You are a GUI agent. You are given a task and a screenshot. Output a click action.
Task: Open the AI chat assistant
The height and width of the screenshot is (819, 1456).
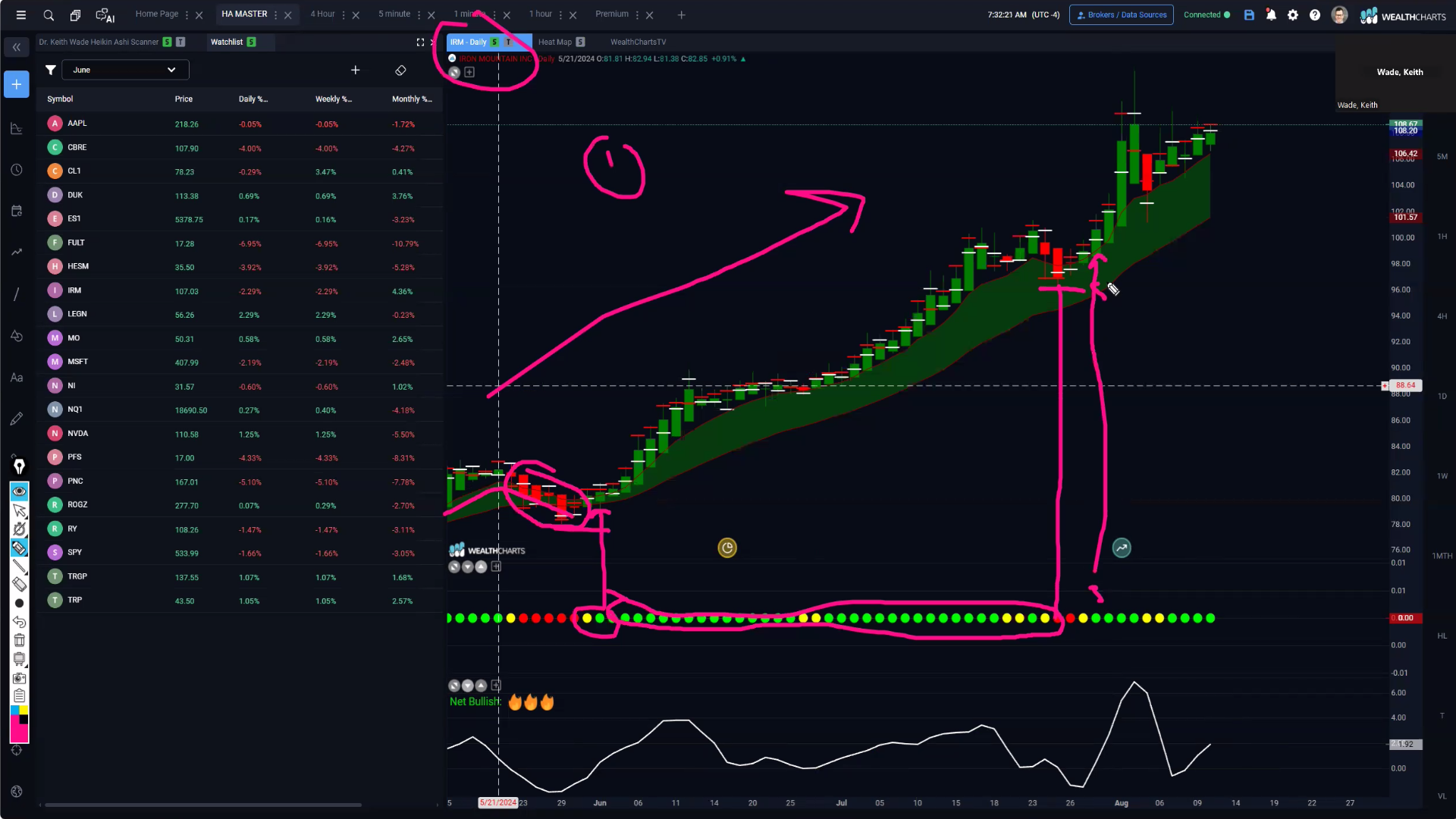(x=105, y=15)
